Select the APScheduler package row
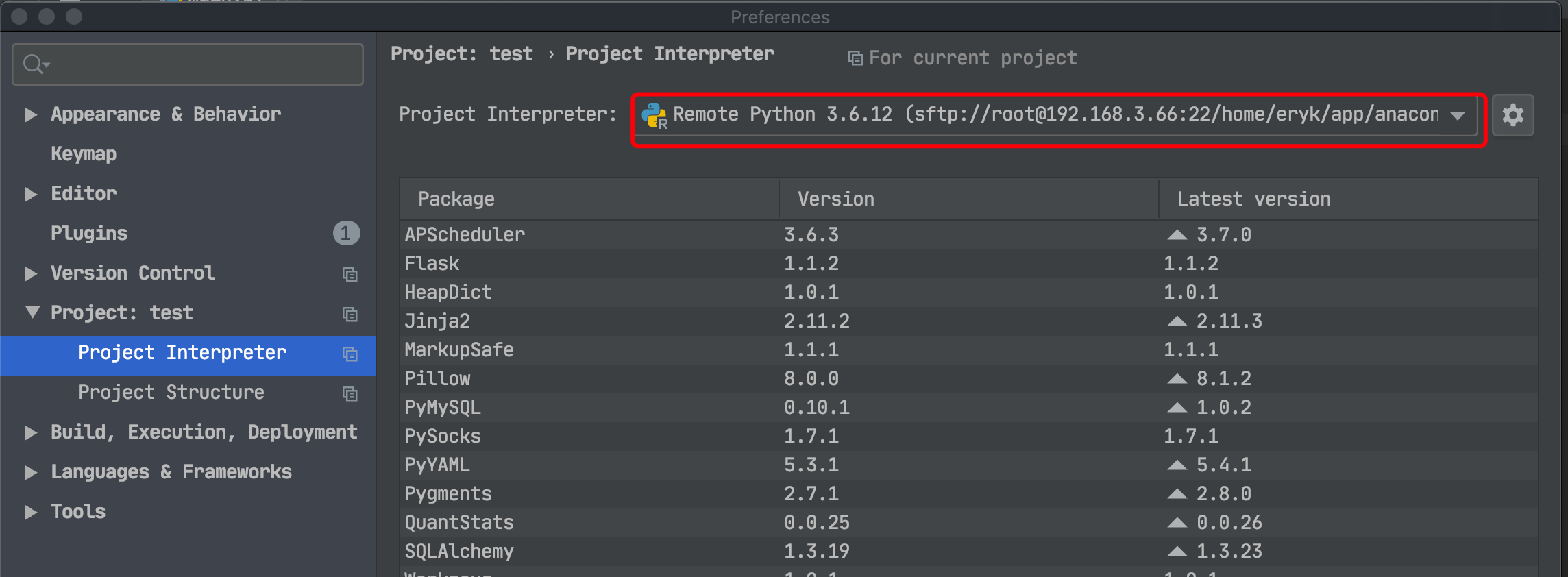The height and width of the screenshot is (577, 1568). point(969,235)
